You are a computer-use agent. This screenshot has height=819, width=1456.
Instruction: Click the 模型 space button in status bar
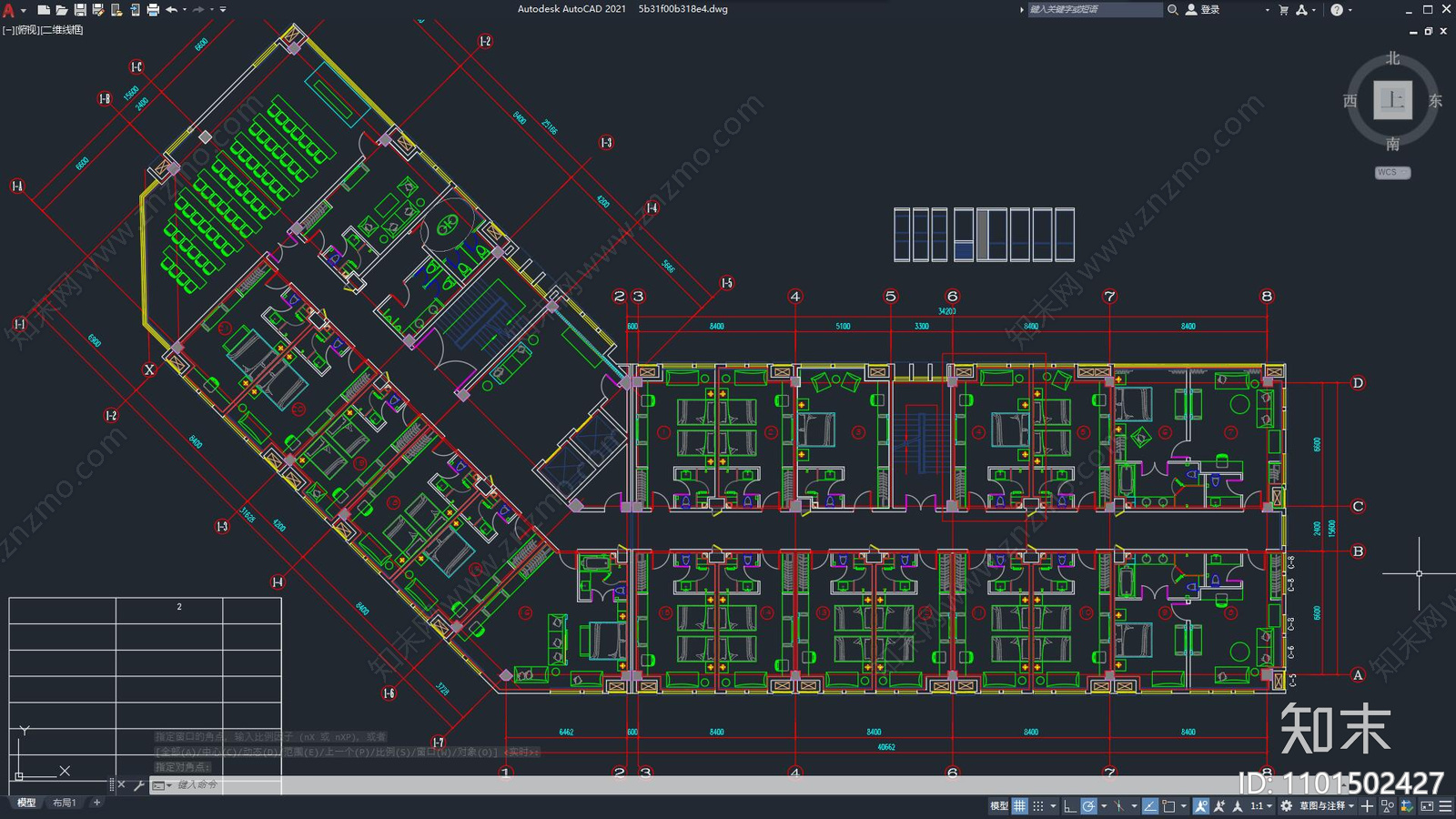tap(999, 806)
